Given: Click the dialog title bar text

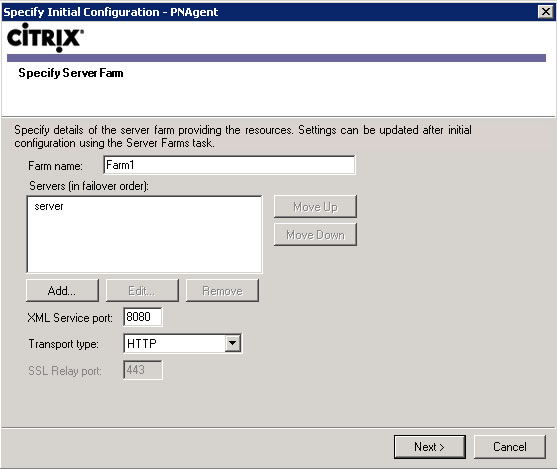Looking at the screenshot, I should click(x=110, y=12).
